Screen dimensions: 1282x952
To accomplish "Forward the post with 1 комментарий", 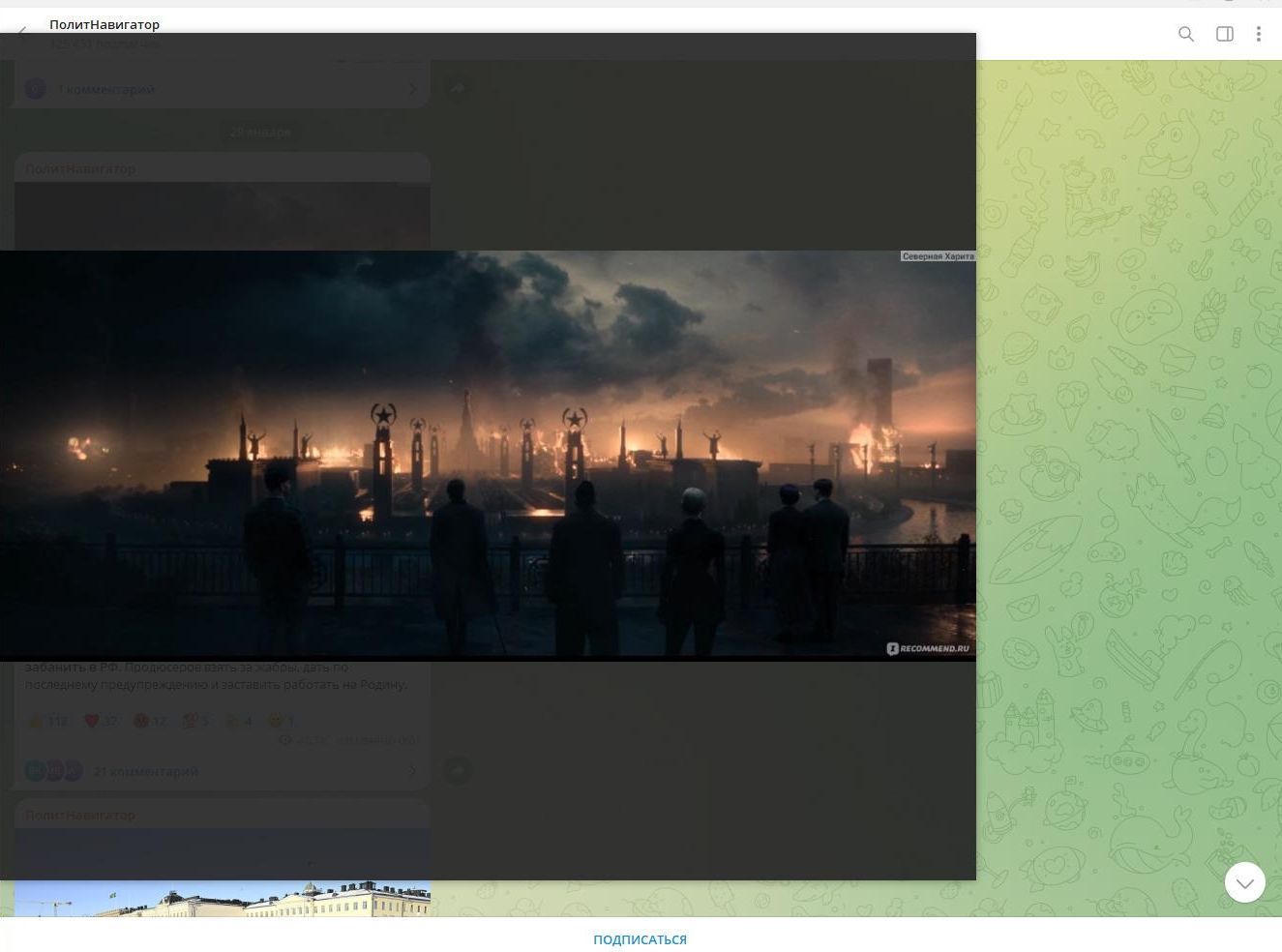I will [458, 88].
